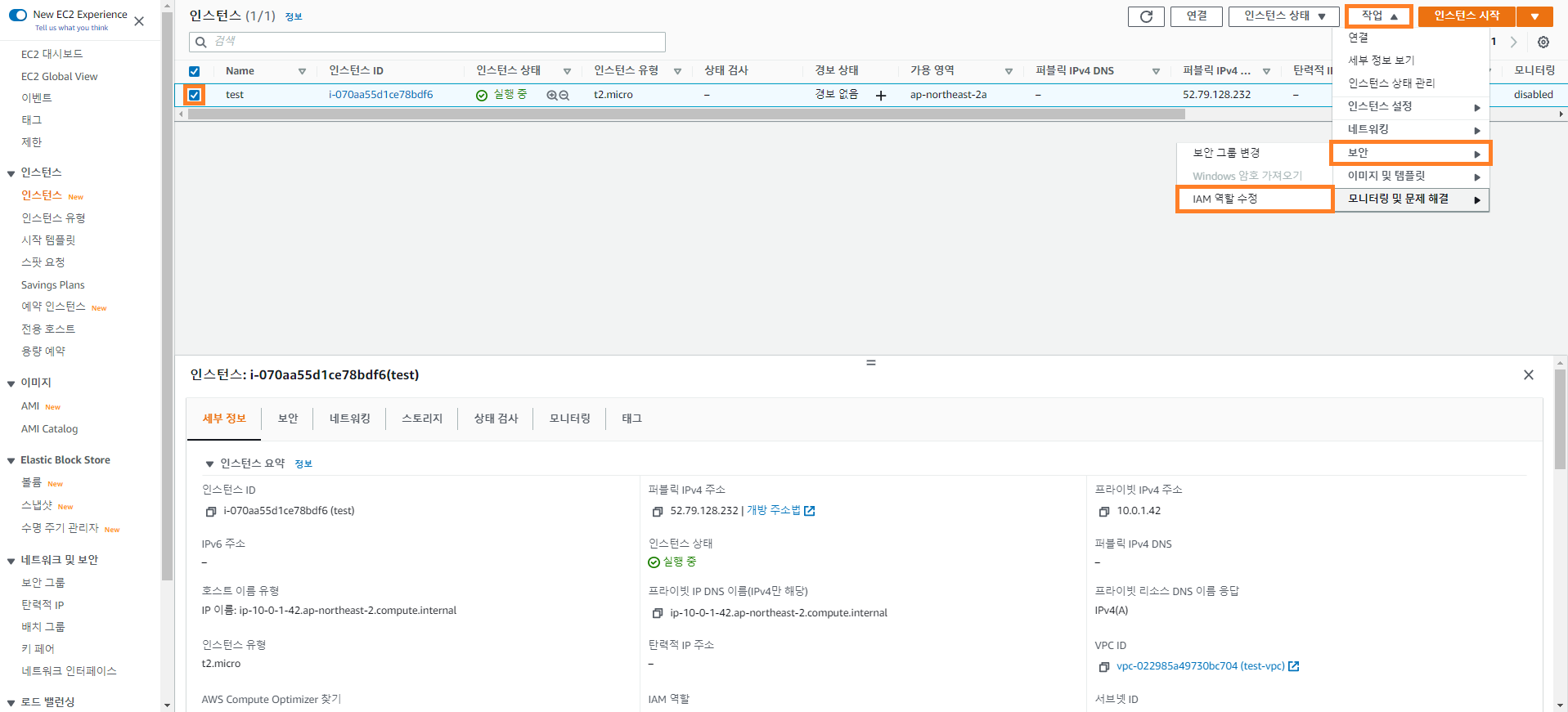Collapse the 인스턴스 sidebar section
Image resolution: width=1568 pixels, height=712 pixels.
[11, 173]
